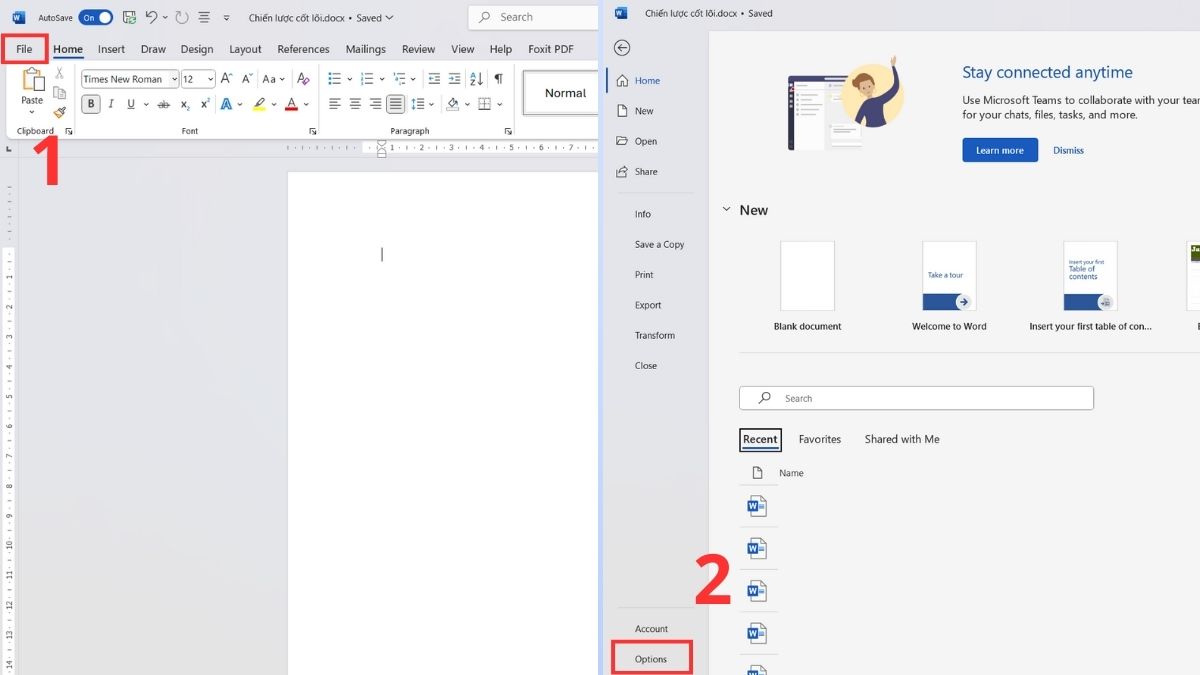Click the Increase Indent icon
This screenshot has width=1200, height=675.
454,78
